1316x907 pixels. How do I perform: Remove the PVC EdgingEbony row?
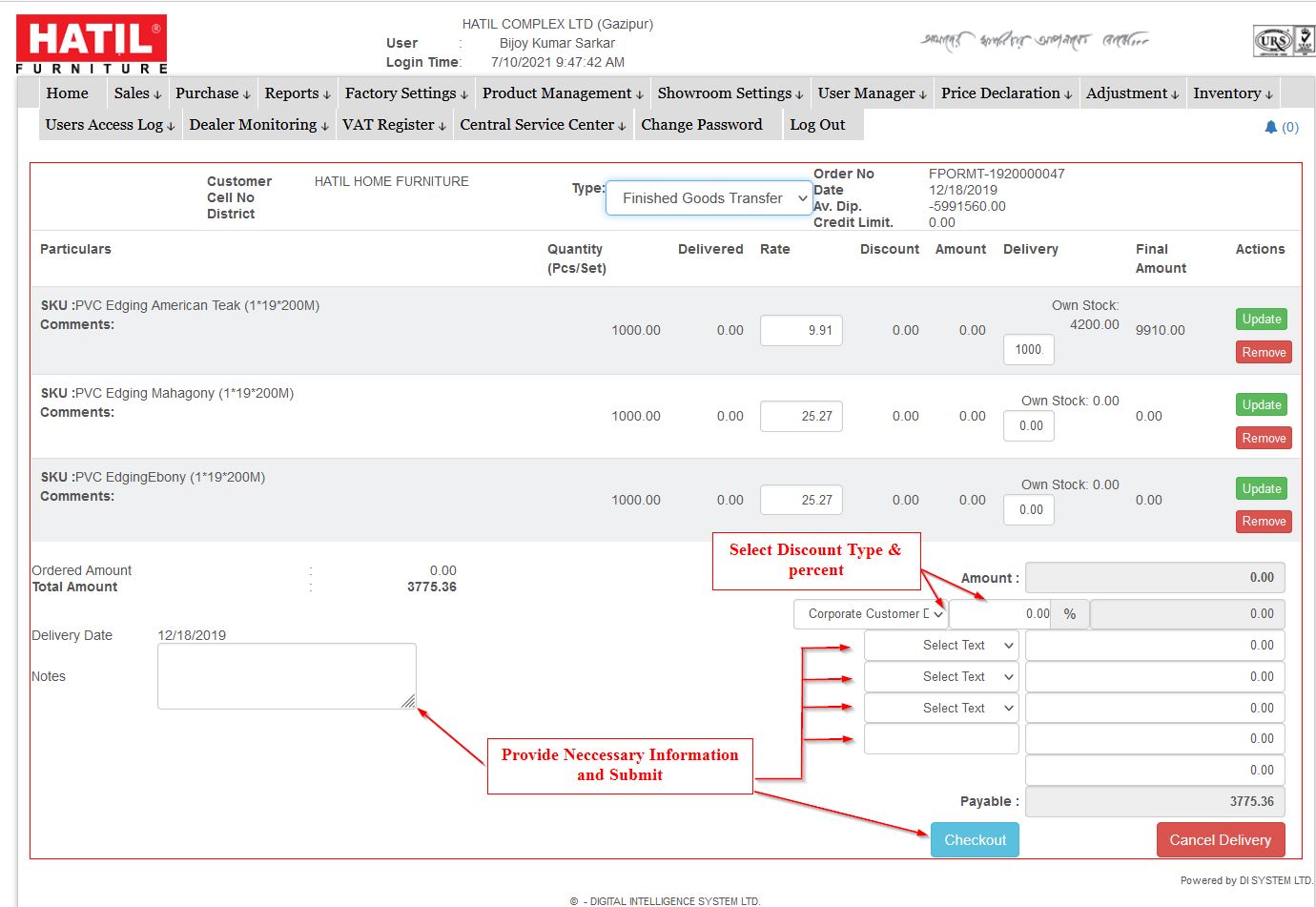[1264, 522]
